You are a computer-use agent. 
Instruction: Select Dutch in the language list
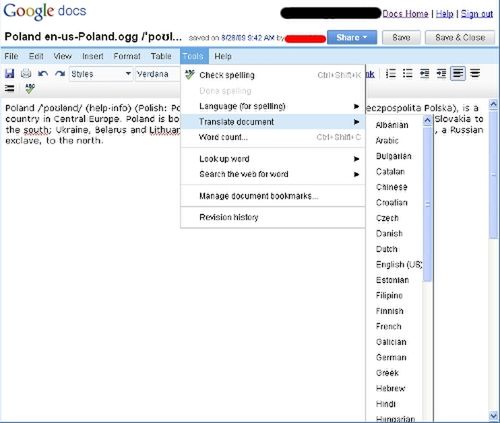click(387, 249)
